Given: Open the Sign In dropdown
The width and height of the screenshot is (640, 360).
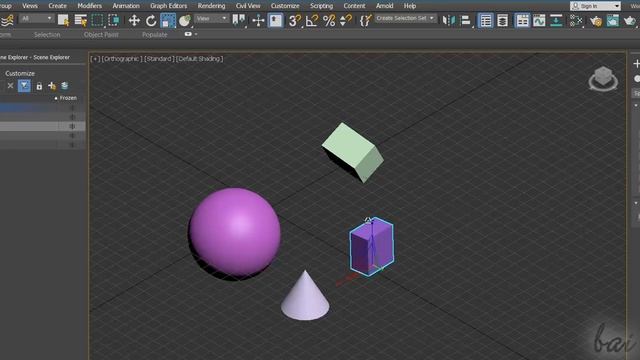Looking at the screenshot, I should coord(596,6).
